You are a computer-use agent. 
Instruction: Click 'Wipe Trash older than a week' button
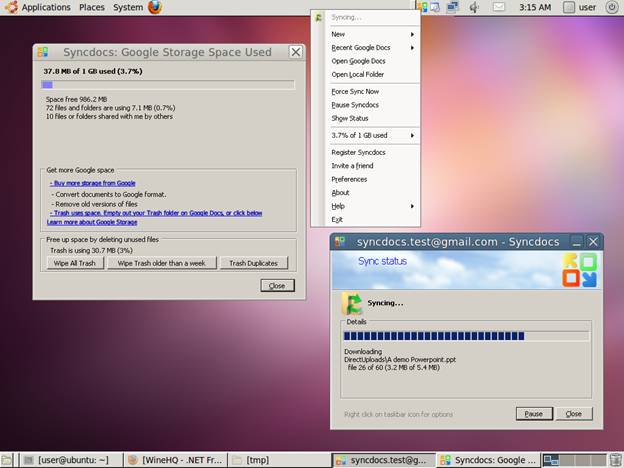[162, 263]
